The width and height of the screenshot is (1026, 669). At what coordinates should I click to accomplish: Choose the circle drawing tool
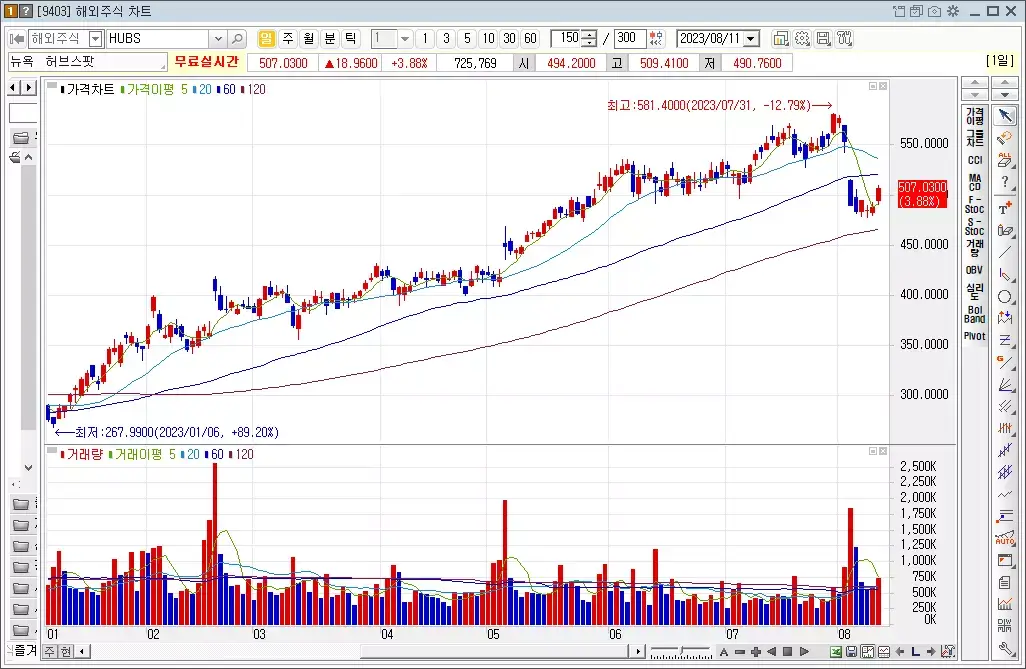click(1005, 297)
